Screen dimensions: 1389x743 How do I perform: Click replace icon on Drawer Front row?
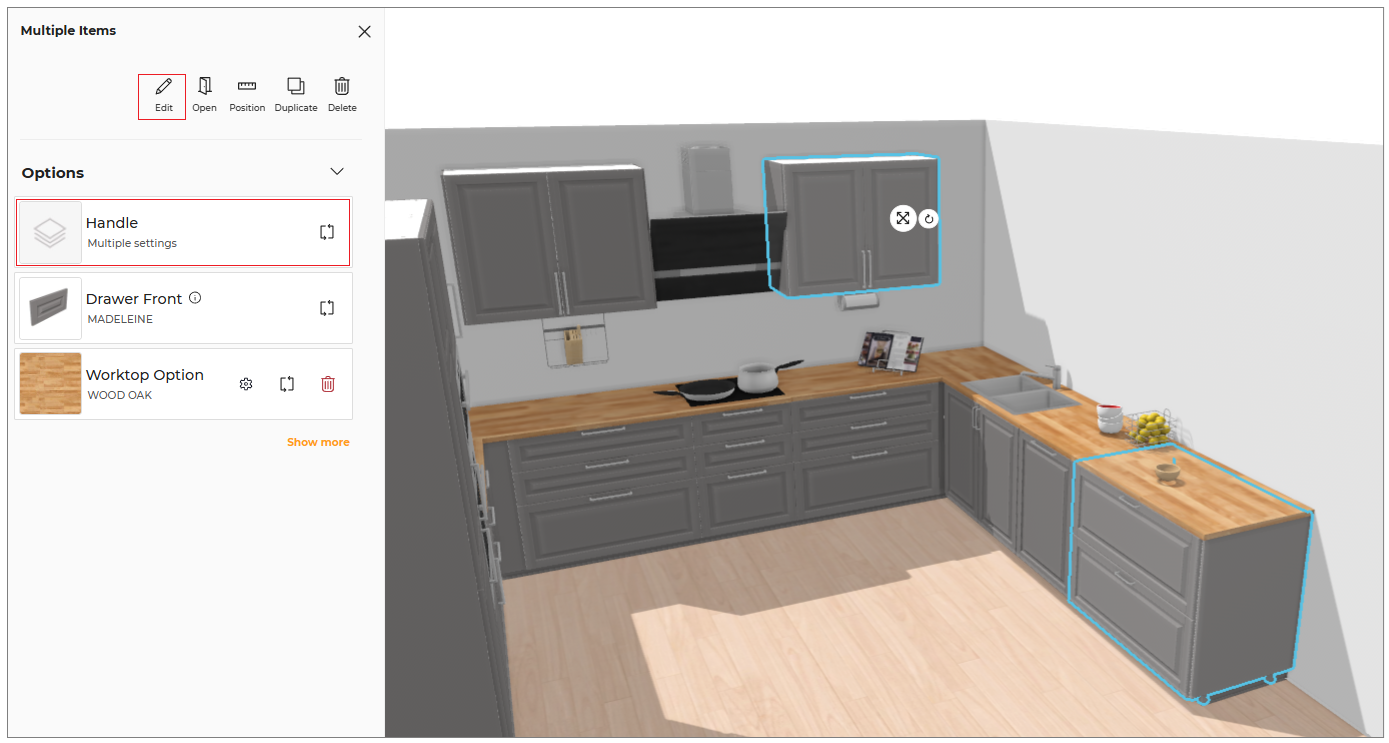[x=327, y=308]
